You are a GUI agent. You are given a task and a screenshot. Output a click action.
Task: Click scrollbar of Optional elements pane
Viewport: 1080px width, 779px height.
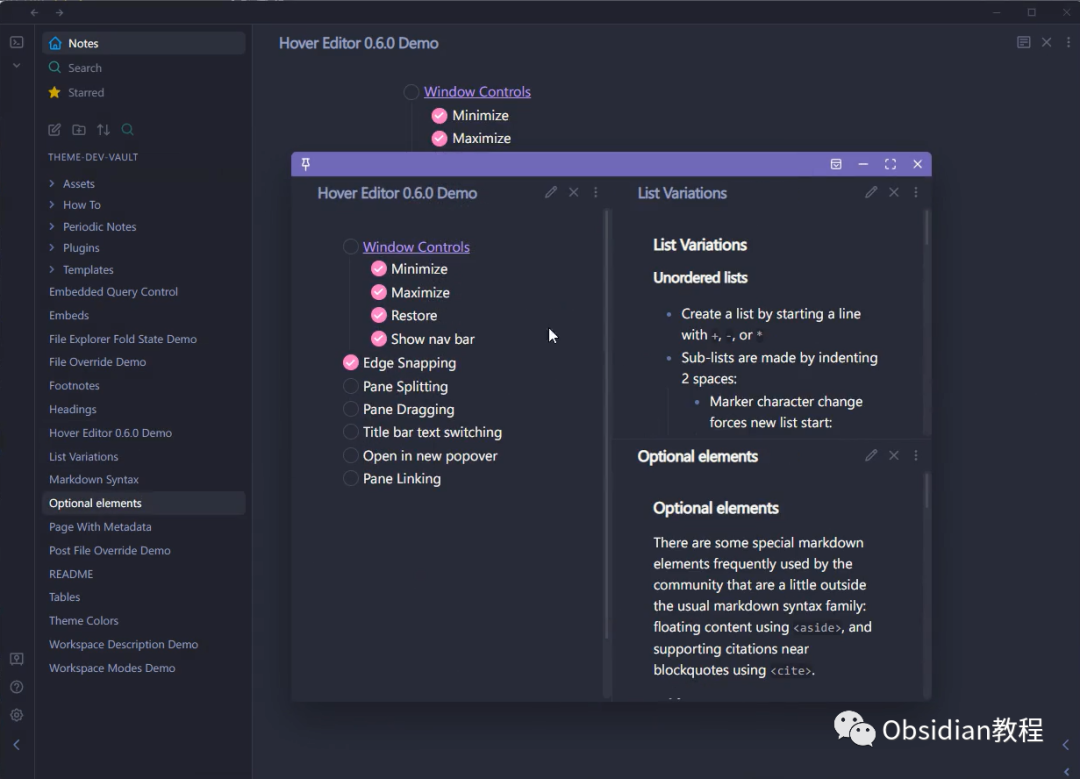pos(926,490)
